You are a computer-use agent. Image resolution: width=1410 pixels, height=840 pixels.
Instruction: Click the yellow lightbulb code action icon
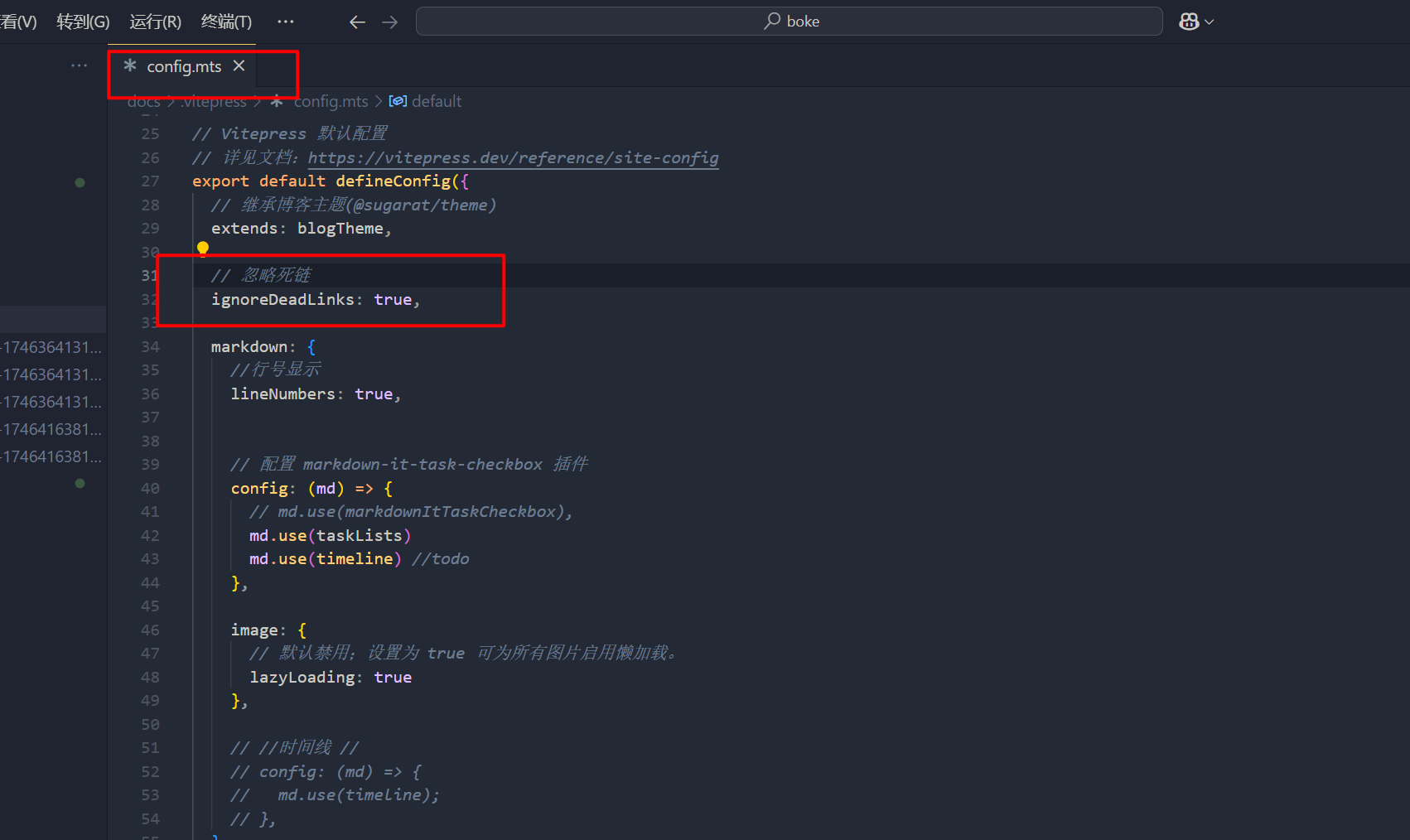coord(203,249)
